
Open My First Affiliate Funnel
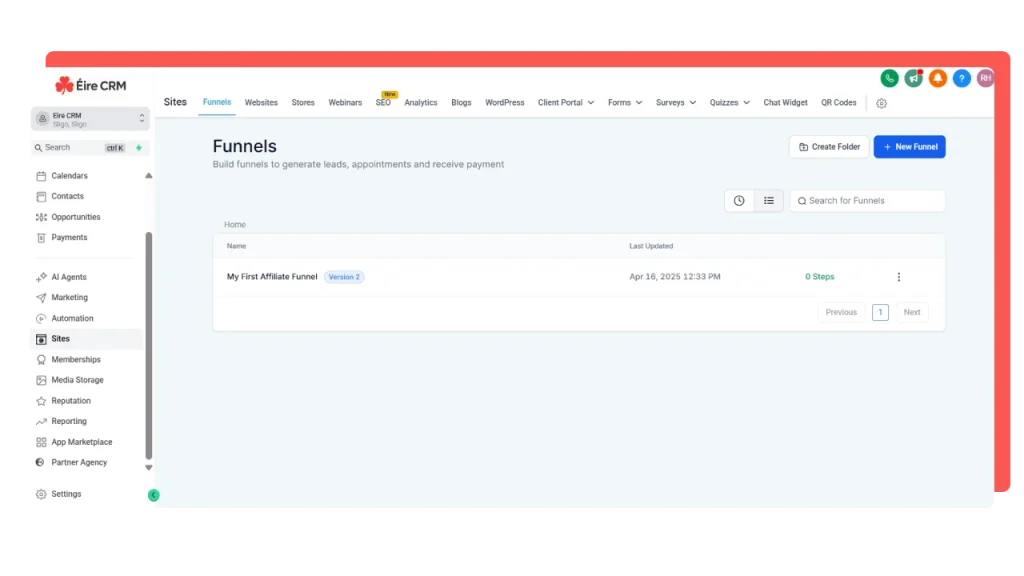[x=272, y=277]
